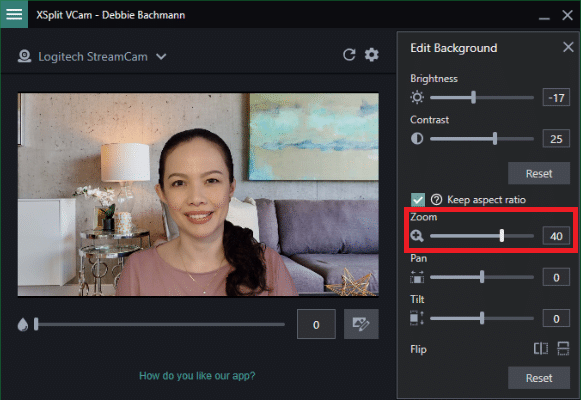Close the Edit Background panel

click(x=568, y=47)
